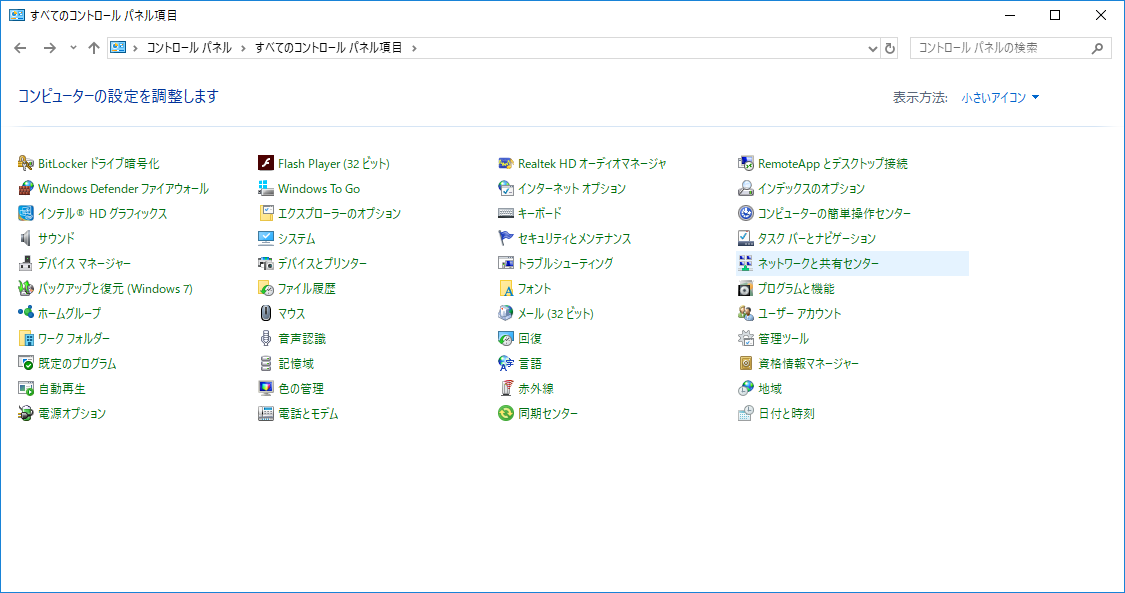
Task: Open the バックアップと復元 (Windows 7) link
Action: [116, 289]
